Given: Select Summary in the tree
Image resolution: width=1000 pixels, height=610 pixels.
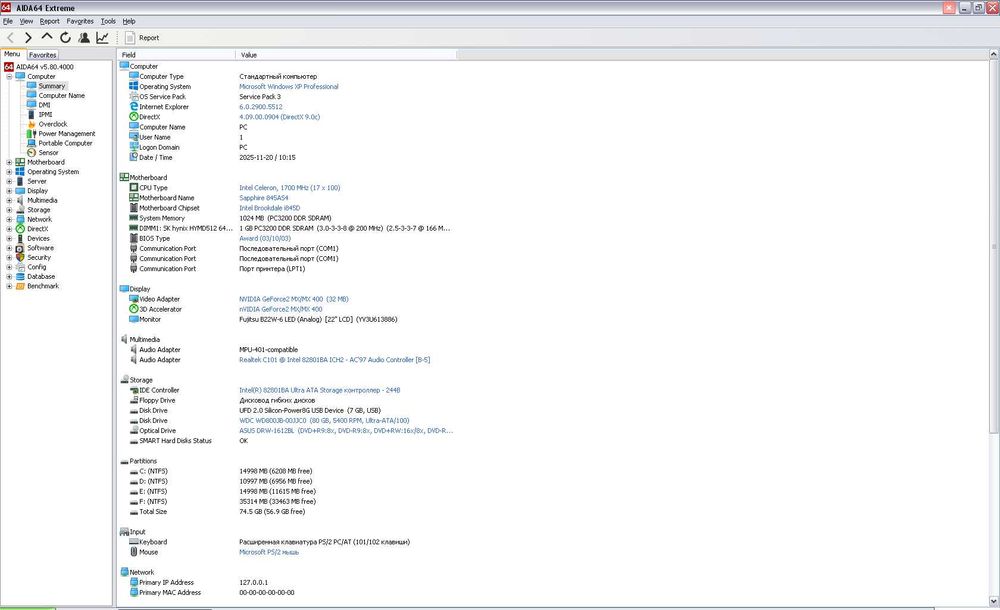Looking at the screenshot, I should 52,86.
